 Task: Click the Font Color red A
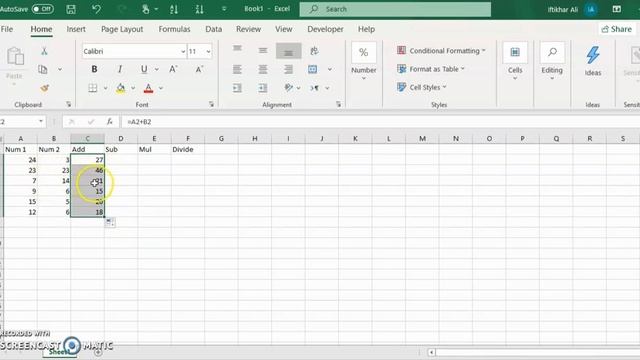(x=149, y=88)
